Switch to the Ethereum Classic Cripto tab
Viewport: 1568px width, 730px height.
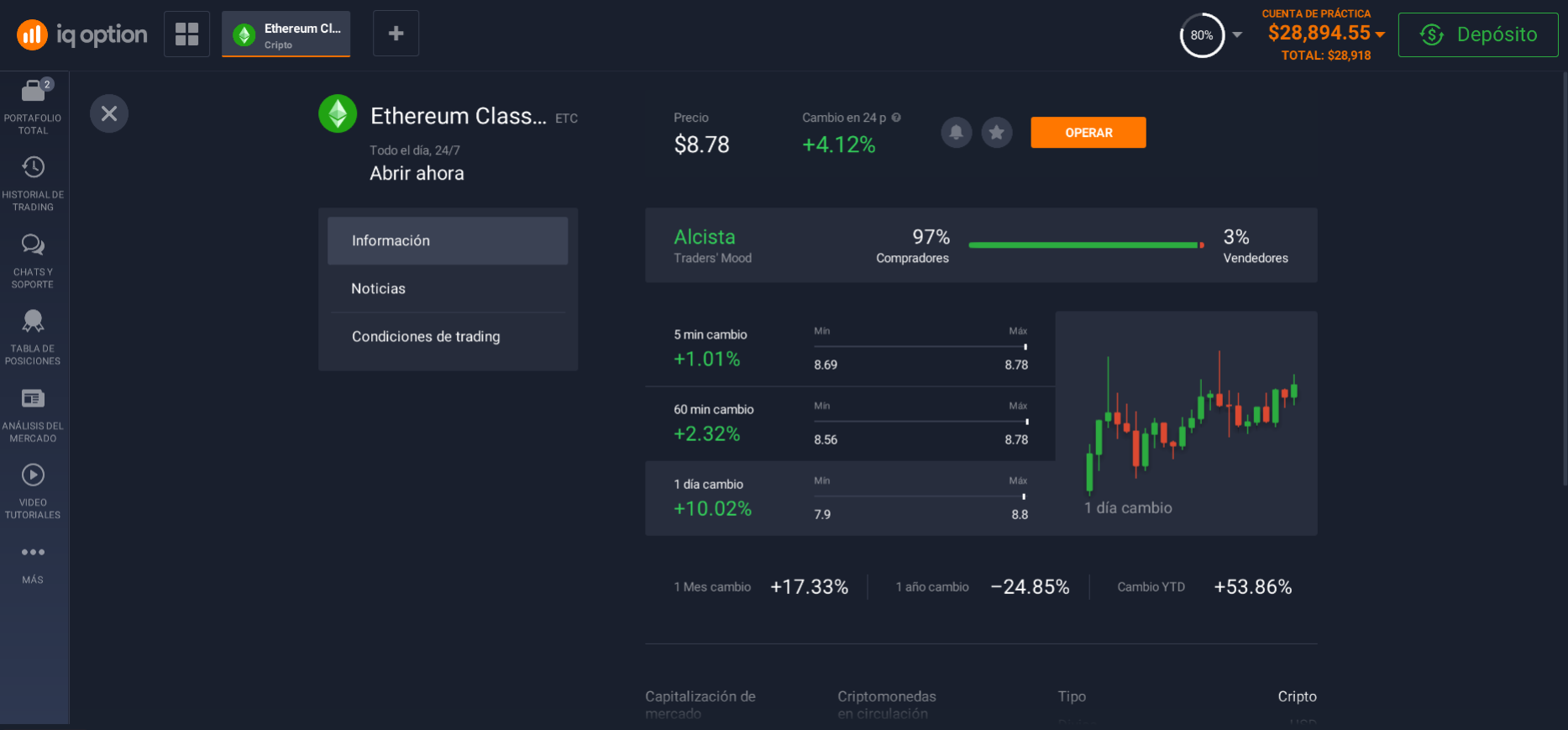point(286,34)
